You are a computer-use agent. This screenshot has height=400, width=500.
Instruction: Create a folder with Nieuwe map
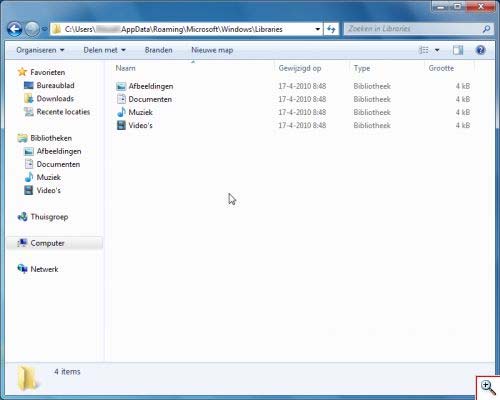click(x=212, y=50)
